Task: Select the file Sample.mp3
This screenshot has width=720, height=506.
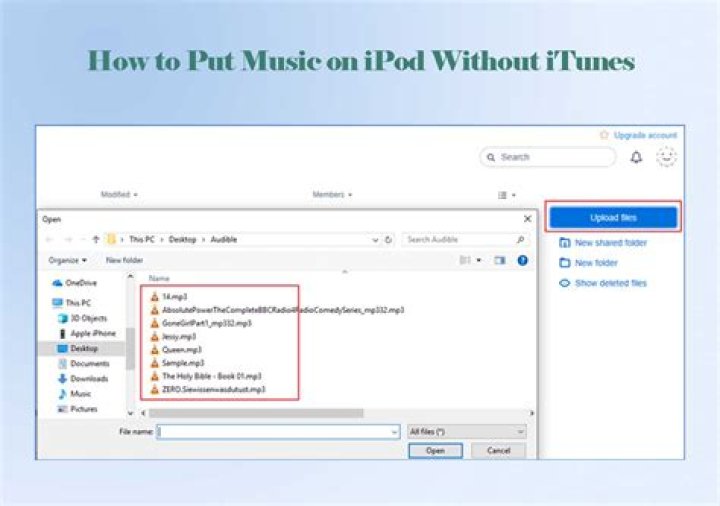Action: point(177,363)
